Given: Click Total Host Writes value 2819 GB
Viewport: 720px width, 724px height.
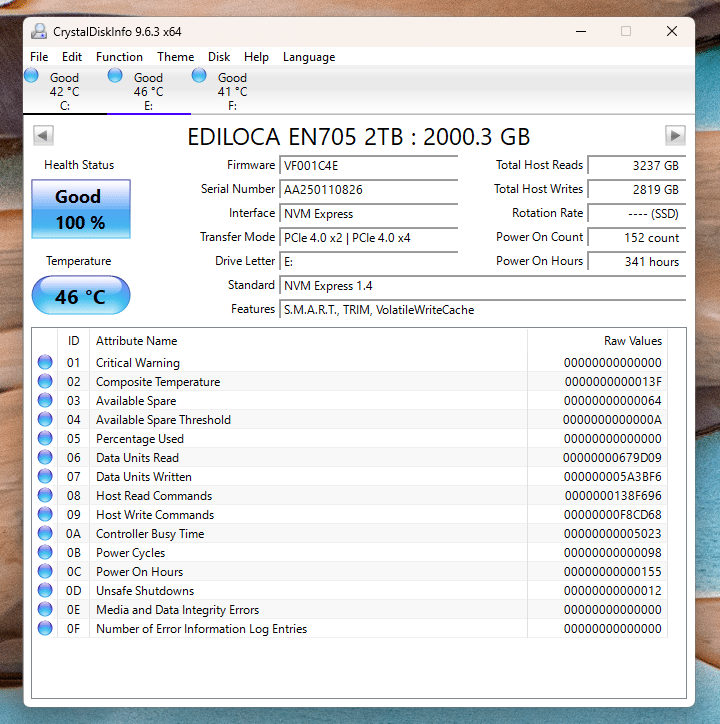Looking at the screenshot, I should [x=636, y=189].
